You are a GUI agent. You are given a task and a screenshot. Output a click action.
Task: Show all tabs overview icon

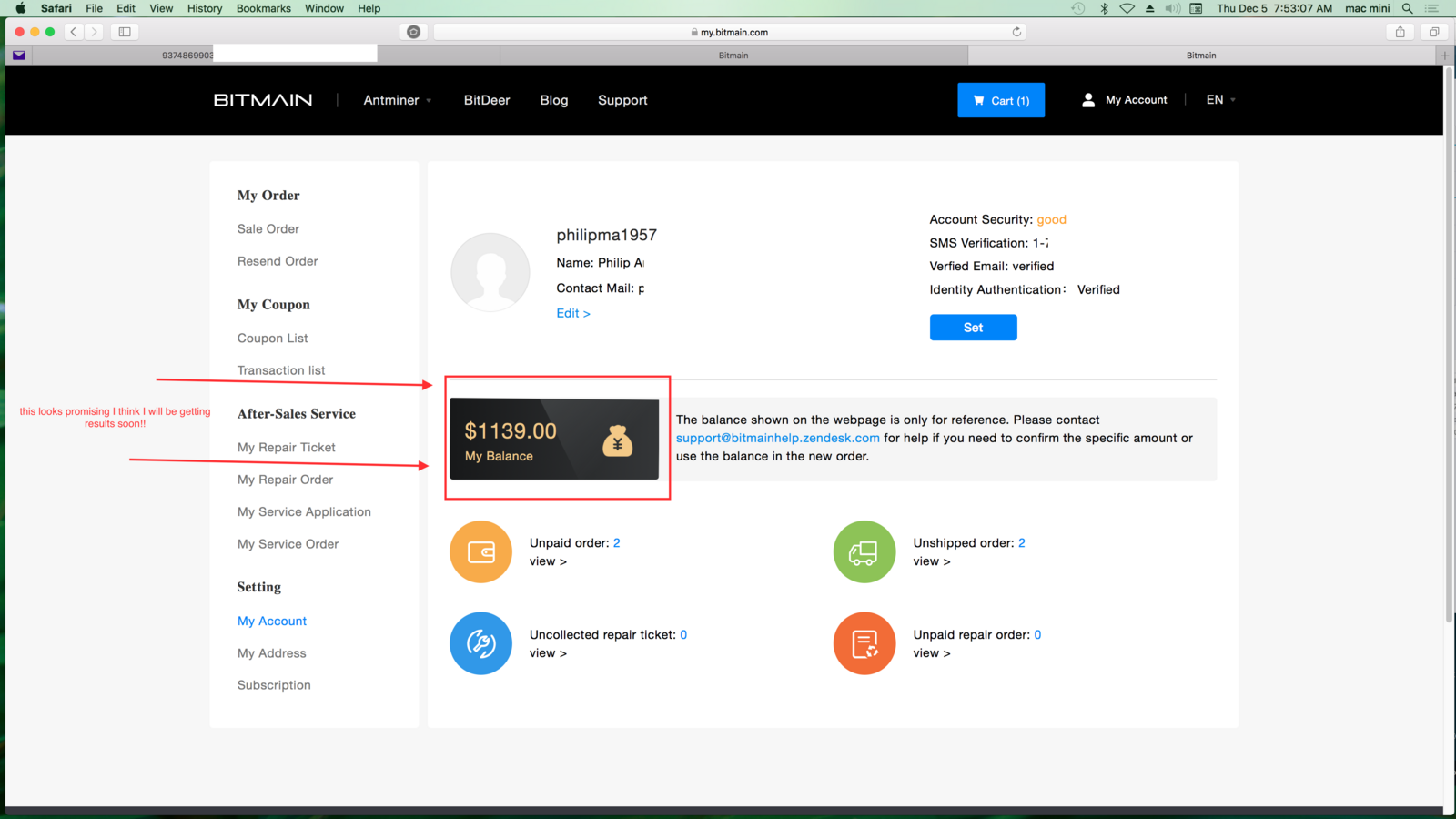1434,32
